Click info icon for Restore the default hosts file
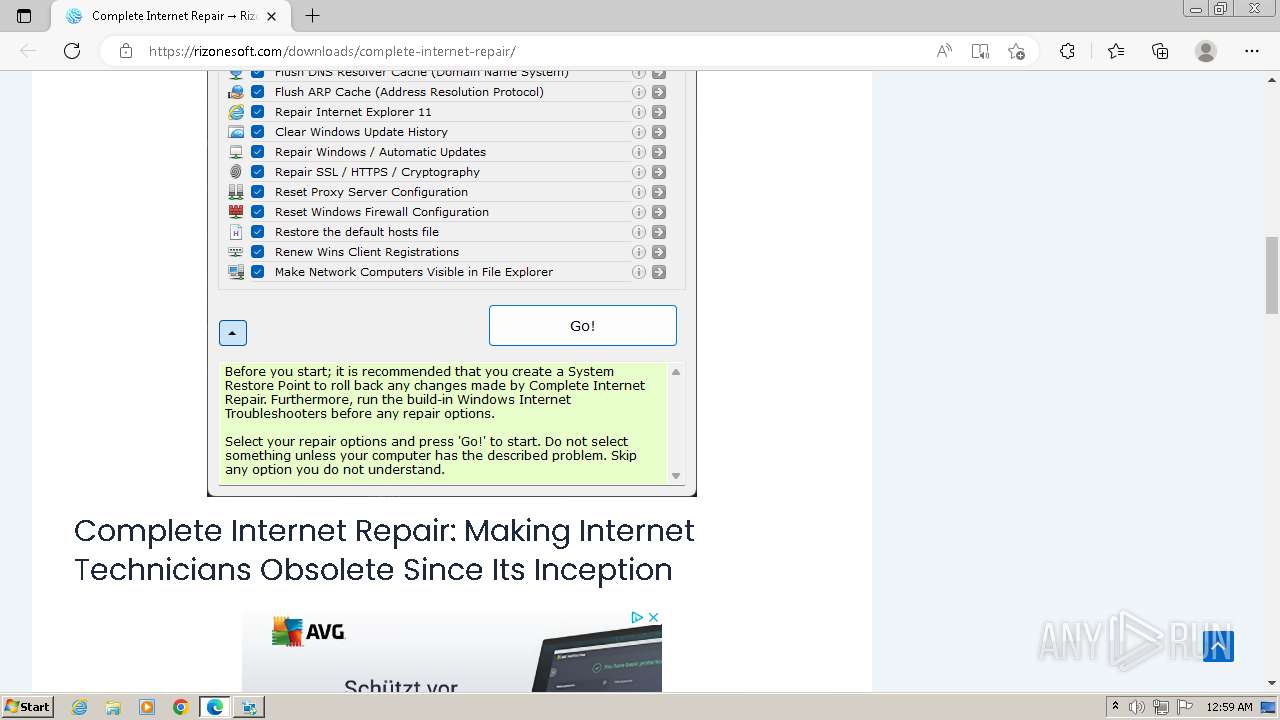The image size is (1280, 720). click(639, 232)
